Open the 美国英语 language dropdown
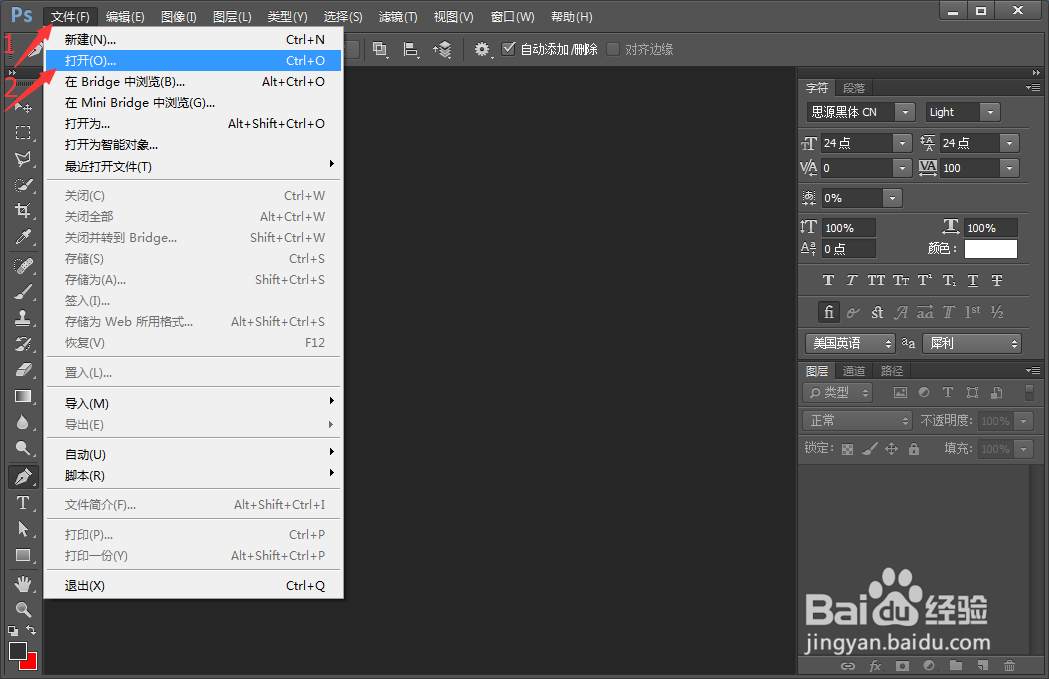1049x679 pixels. tap(850, 343)
